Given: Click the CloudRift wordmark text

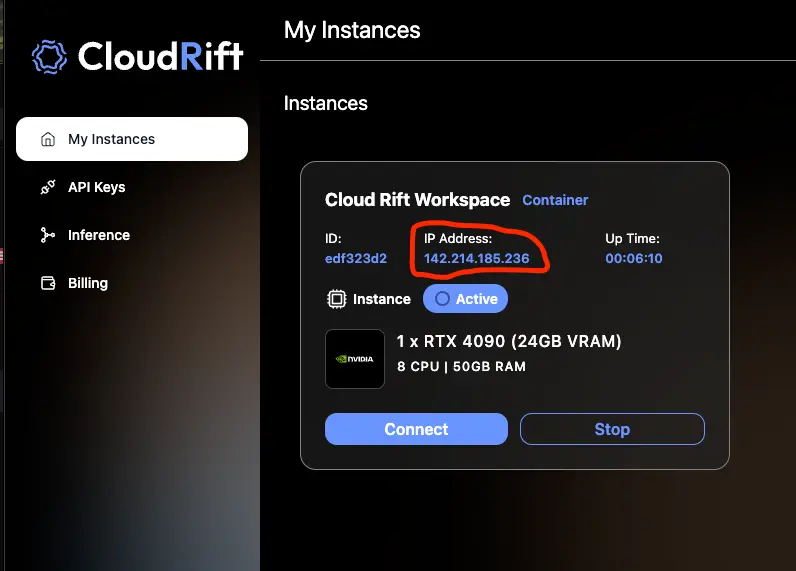Looking at the screenshot, I should click(x=160, y=56).
